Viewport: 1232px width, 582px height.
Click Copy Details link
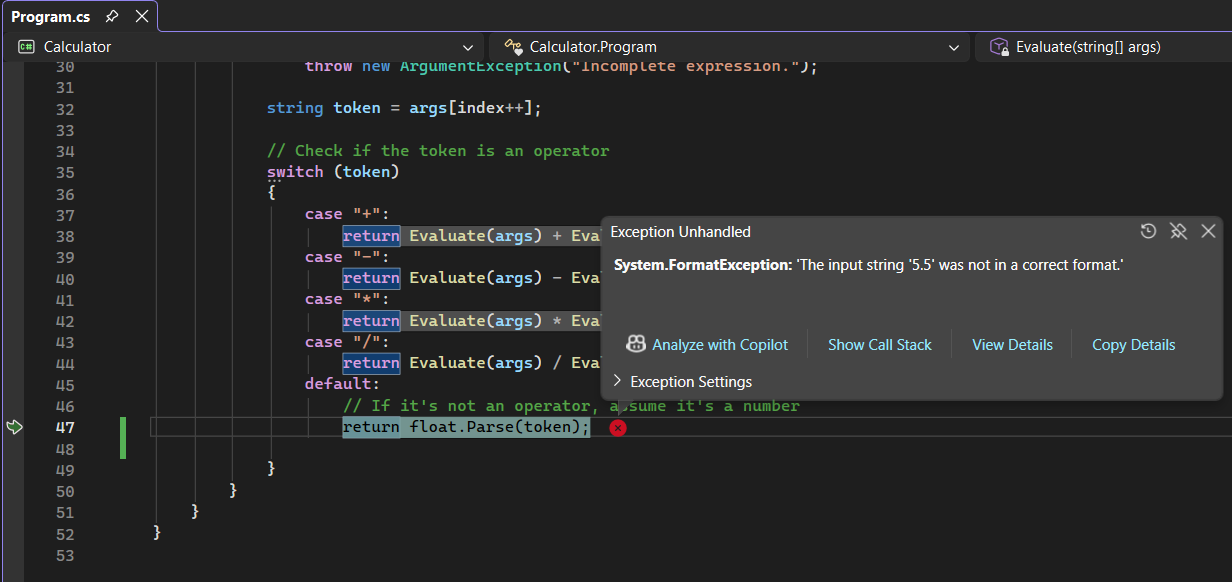coord(1133,344)
